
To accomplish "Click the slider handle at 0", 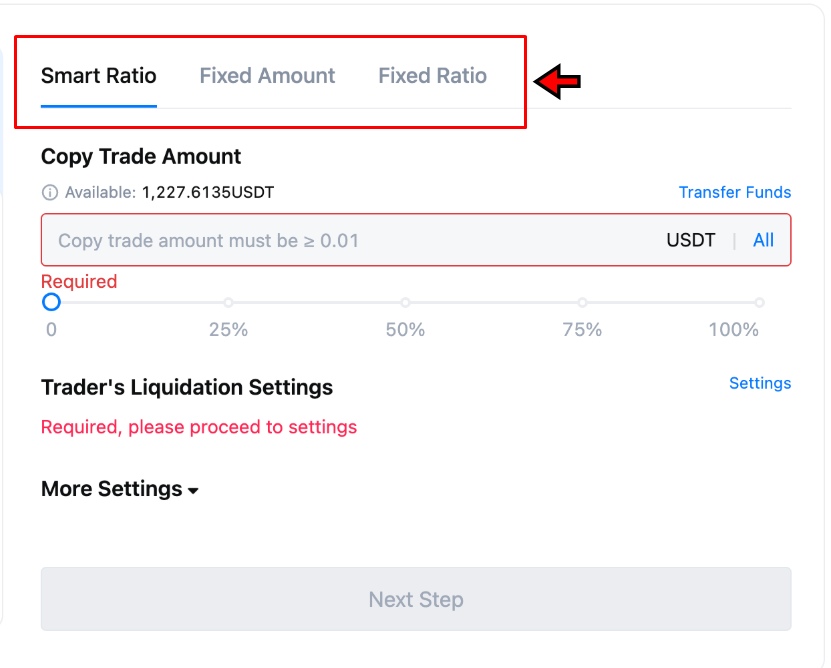I will [51, 302].
